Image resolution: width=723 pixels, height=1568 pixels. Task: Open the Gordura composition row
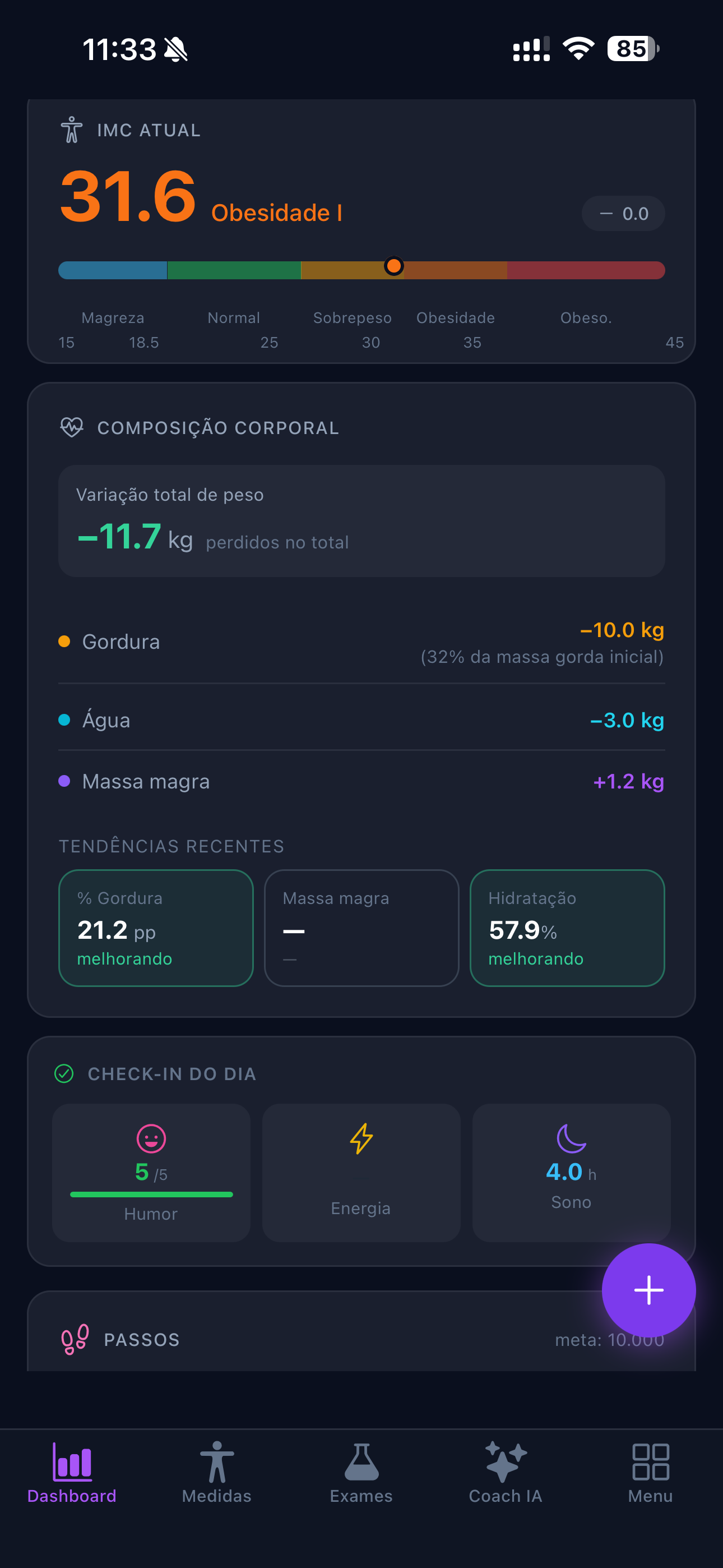coord(361,642)
